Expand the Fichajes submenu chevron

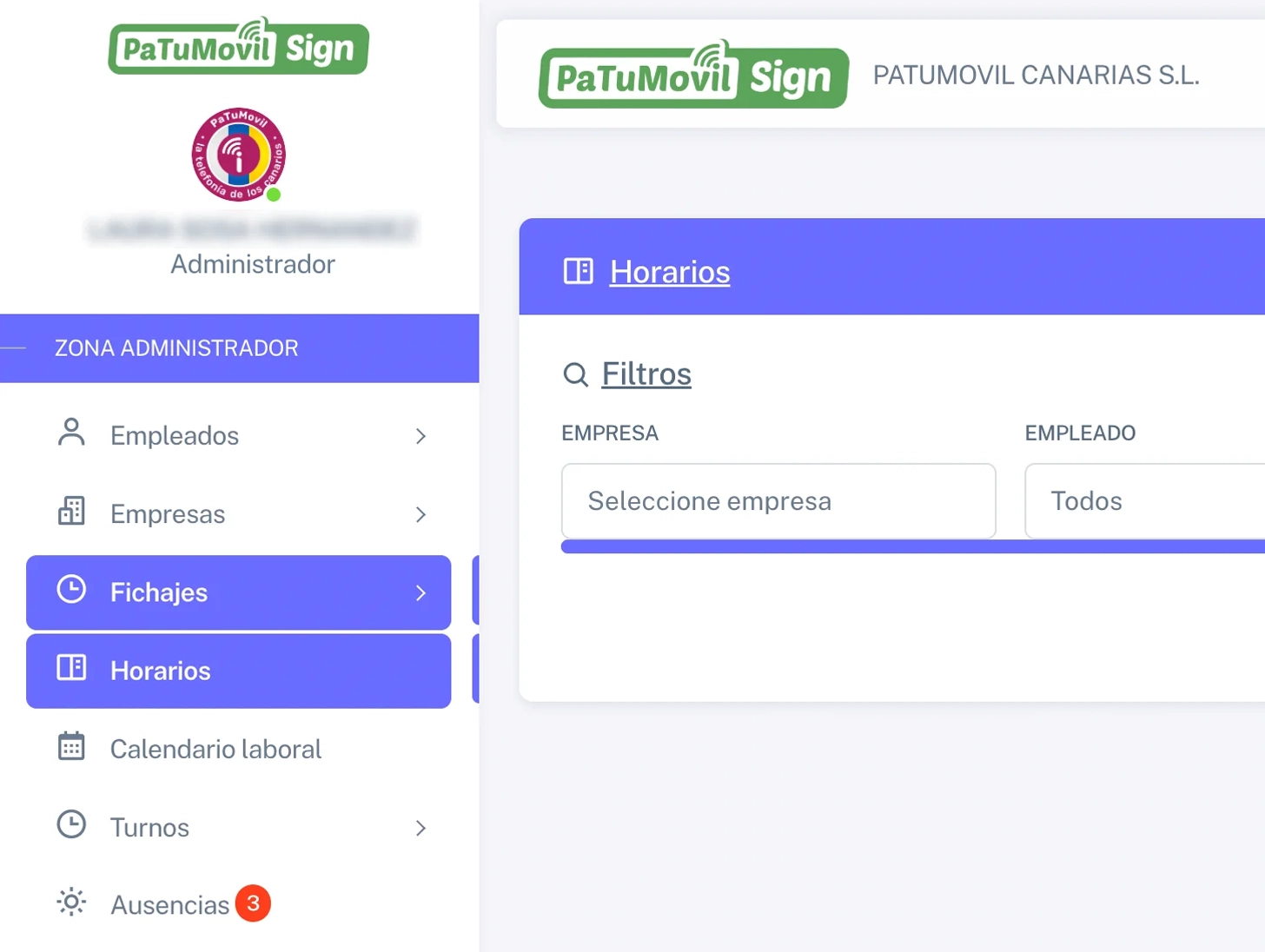click(421, 593)
